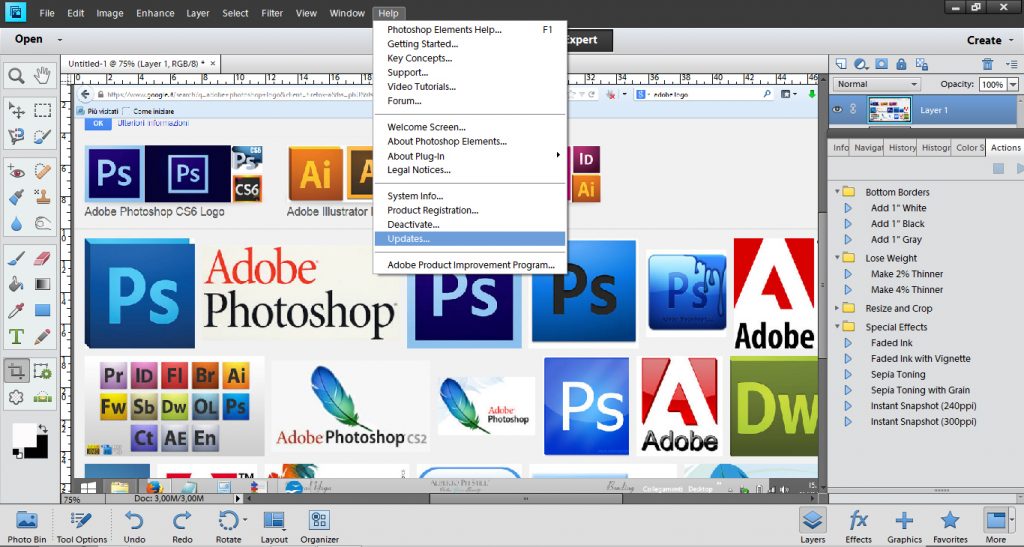Viewport: 1024px width, 547px height.
Task: Select the Crop tool
Action: (x=16, y=371)
